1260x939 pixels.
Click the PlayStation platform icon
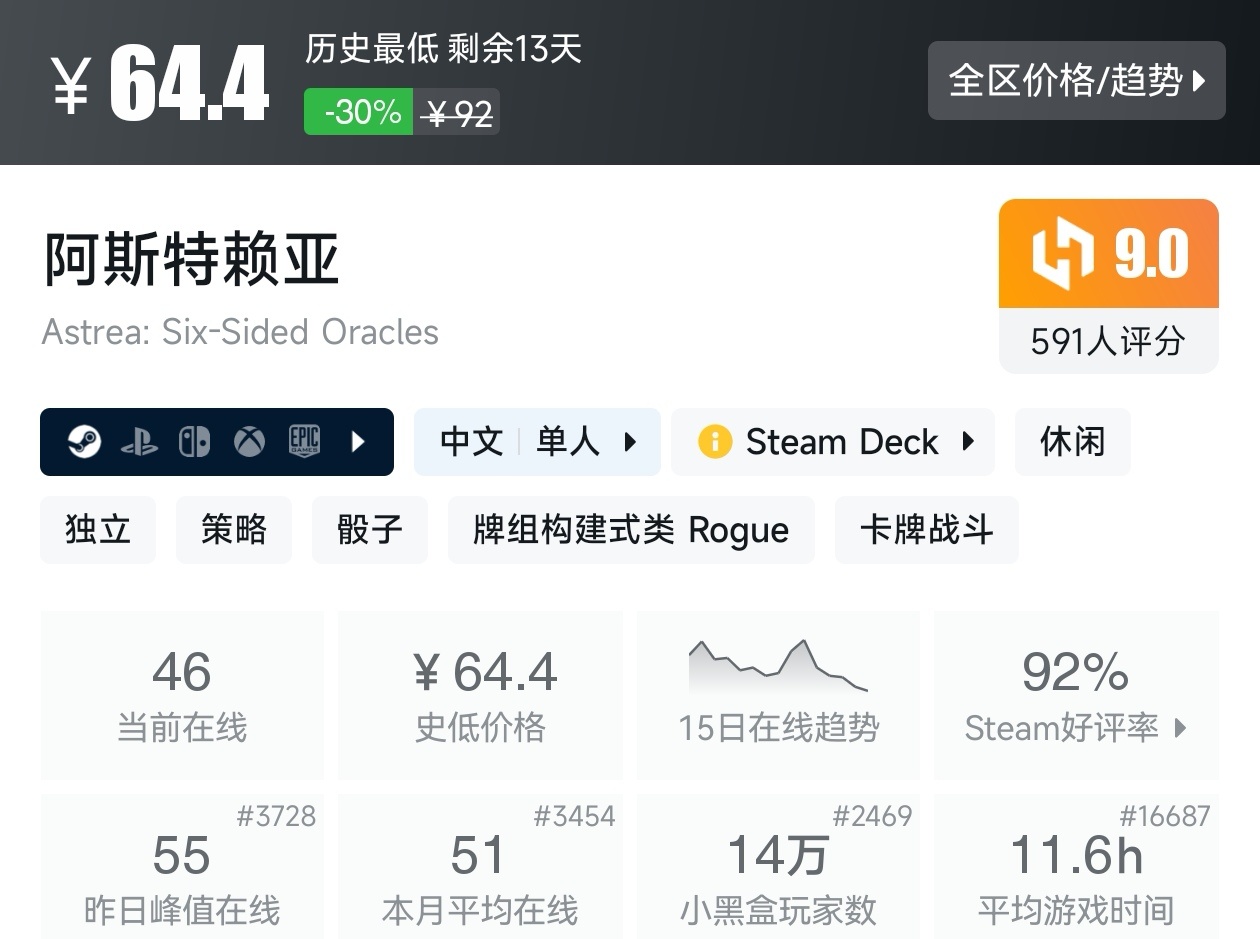139,441
